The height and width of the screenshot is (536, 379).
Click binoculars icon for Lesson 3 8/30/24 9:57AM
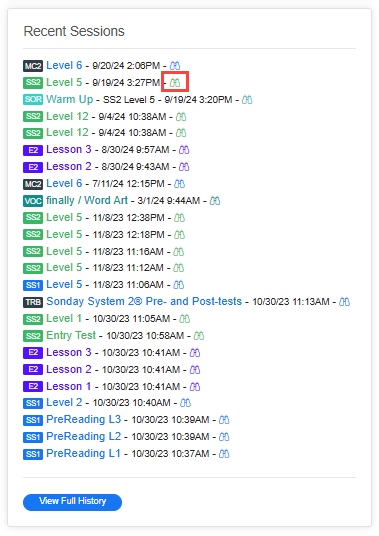pyautogui.click(x=184, y=150)
